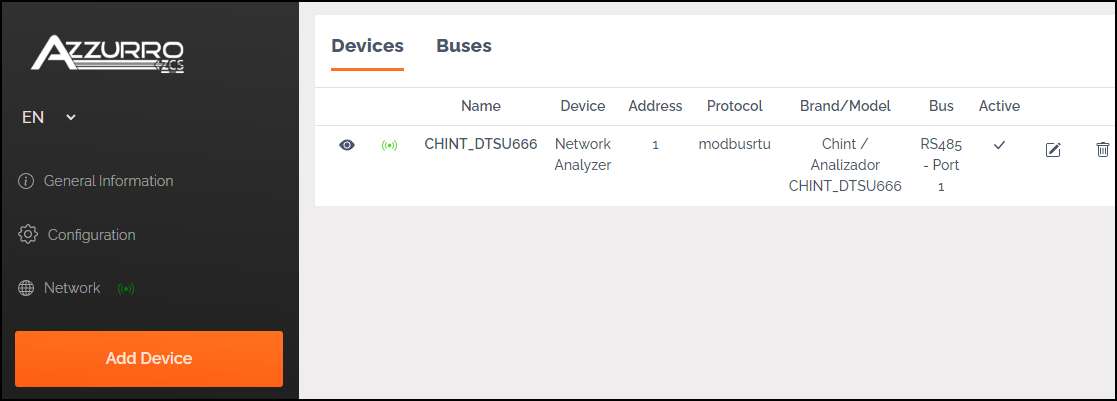Click the Active checkmark for CHINT_DTSU666
The width and height of the screenshot is (1117, 401).
coord(999,145)
